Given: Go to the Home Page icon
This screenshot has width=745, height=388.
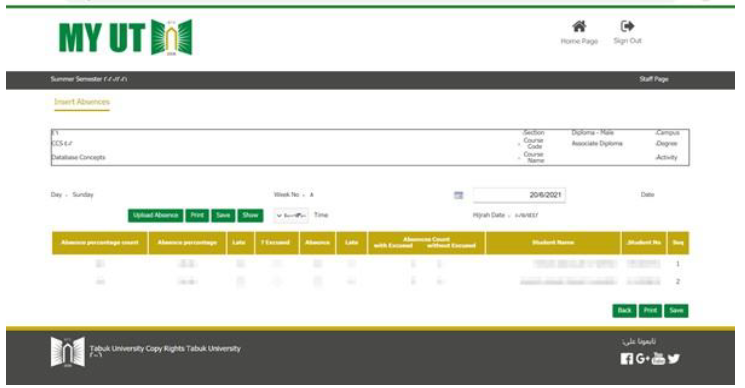Looking at the screenshot, I should [x=579, y=26].
